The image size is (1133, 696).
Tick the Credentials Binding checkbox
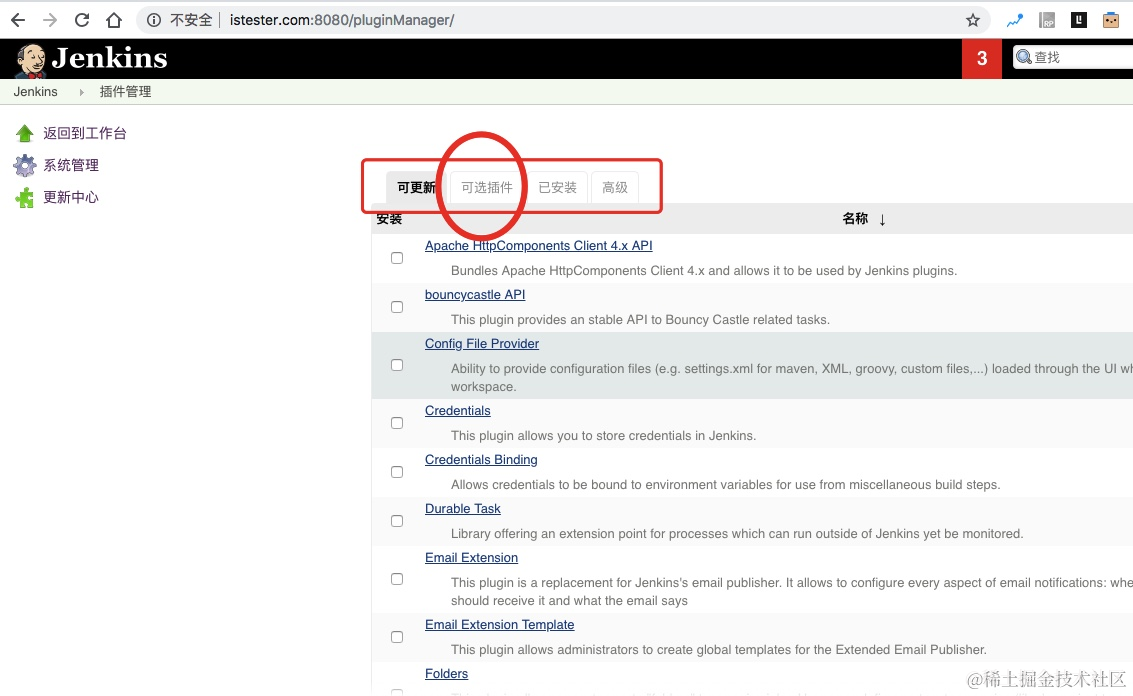[397, 472]
